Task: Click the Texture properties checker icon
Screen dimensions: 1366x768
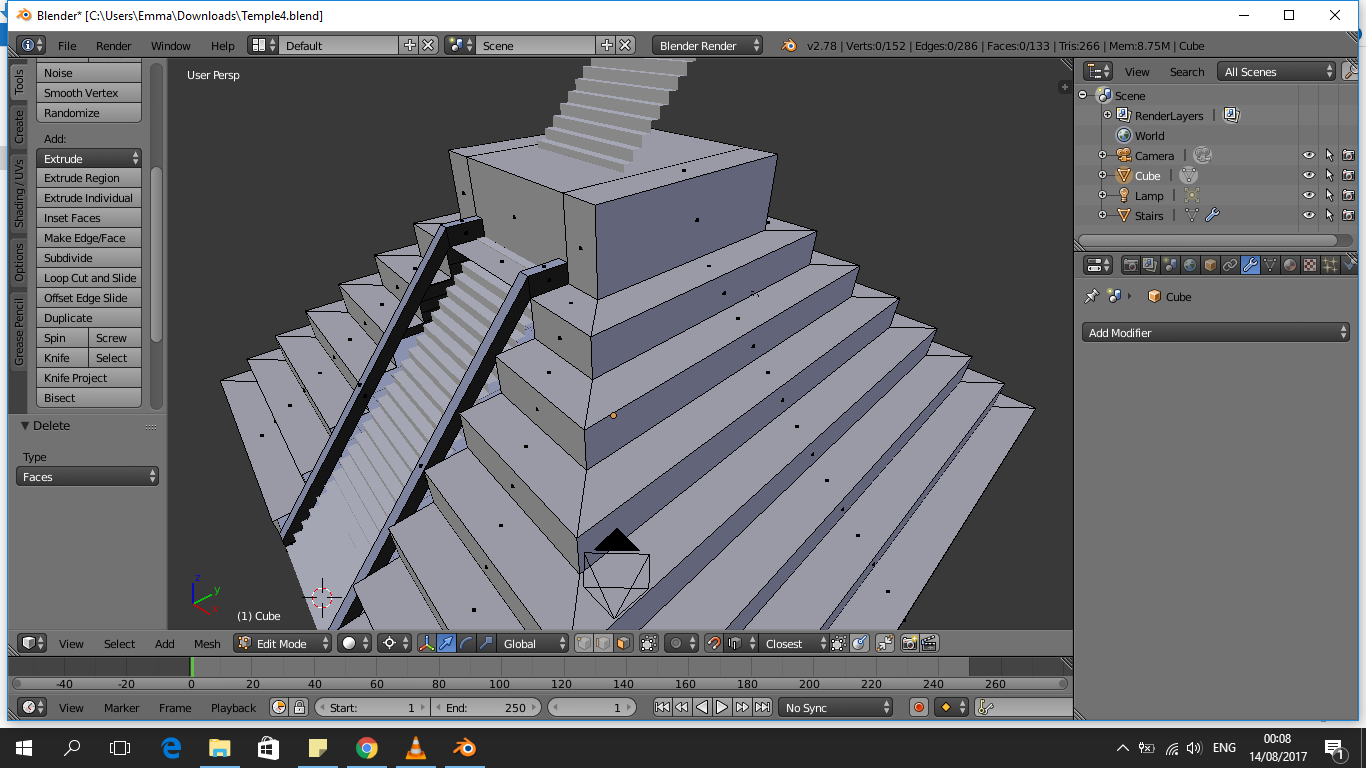Action: coord(1310,265)
